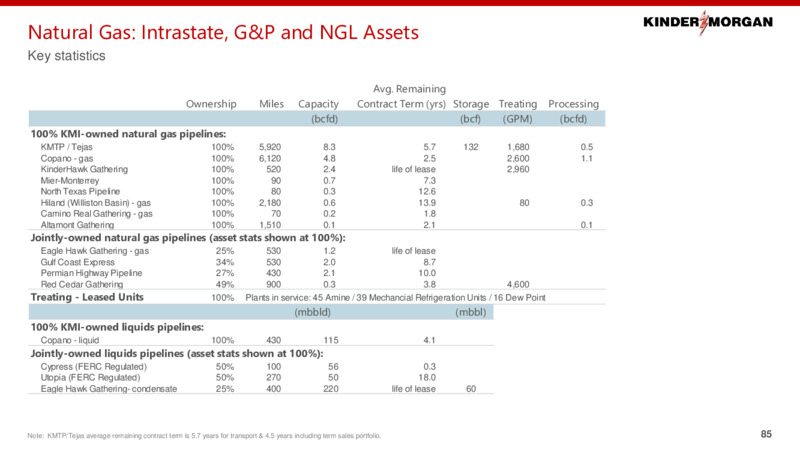Click the footnote about KMTP/Tejas contract term

[x=204, y=436]
